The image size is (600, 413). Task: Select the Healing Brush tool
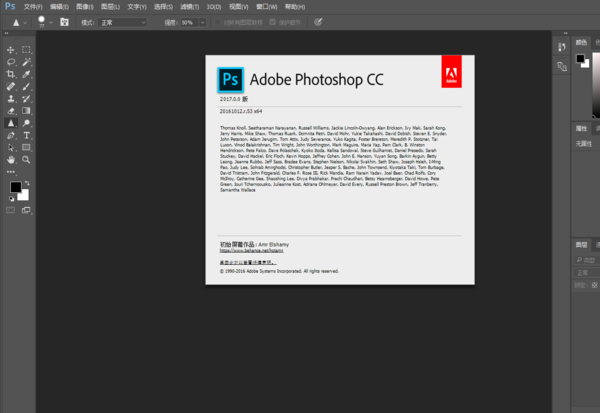coord(11,87)
